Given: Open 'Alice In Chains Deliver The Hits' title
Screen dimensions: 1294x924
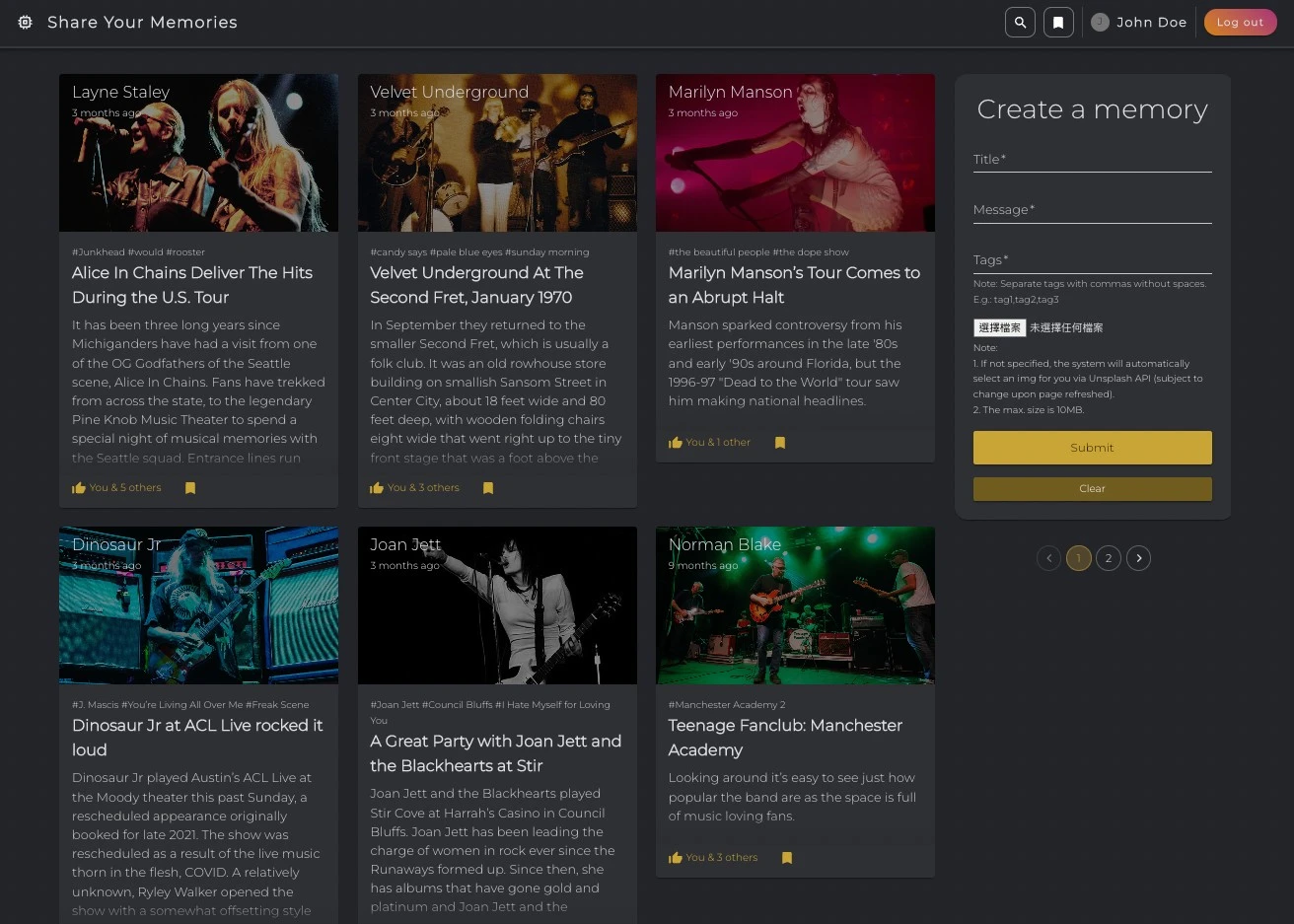Looking at the screenshot, I should pos(192,285).
